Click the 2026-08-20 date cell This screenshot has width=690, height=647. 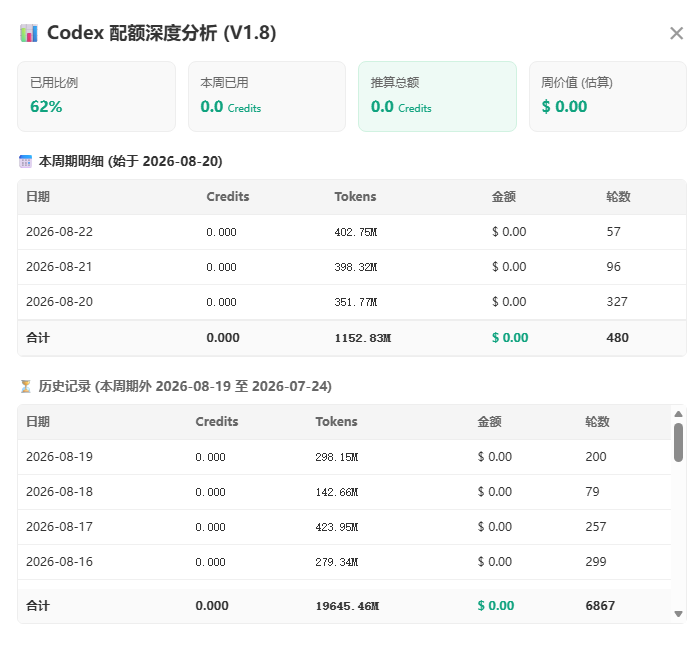tap(59, 302)
